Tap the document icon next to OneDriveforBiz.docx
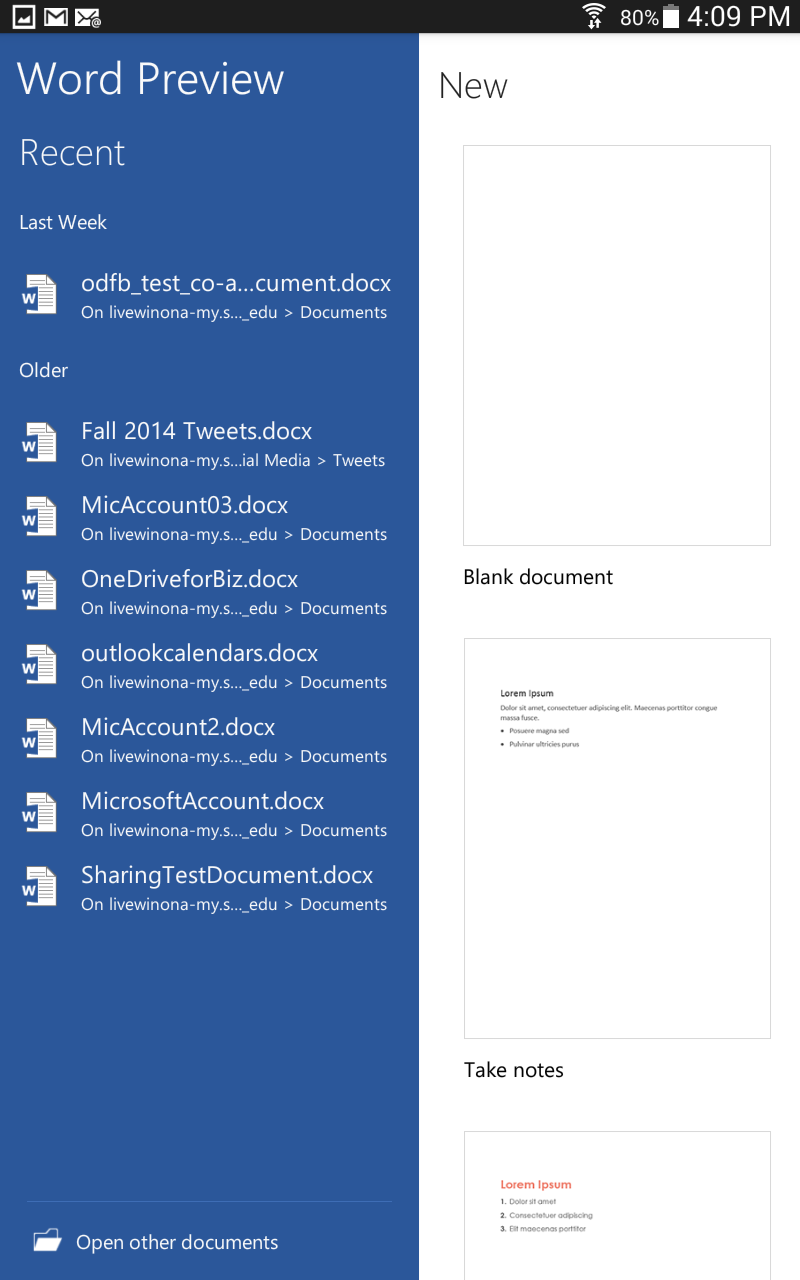Image resolution: width=800 pixels, height=1280 pixels. [x=40, y=591]
